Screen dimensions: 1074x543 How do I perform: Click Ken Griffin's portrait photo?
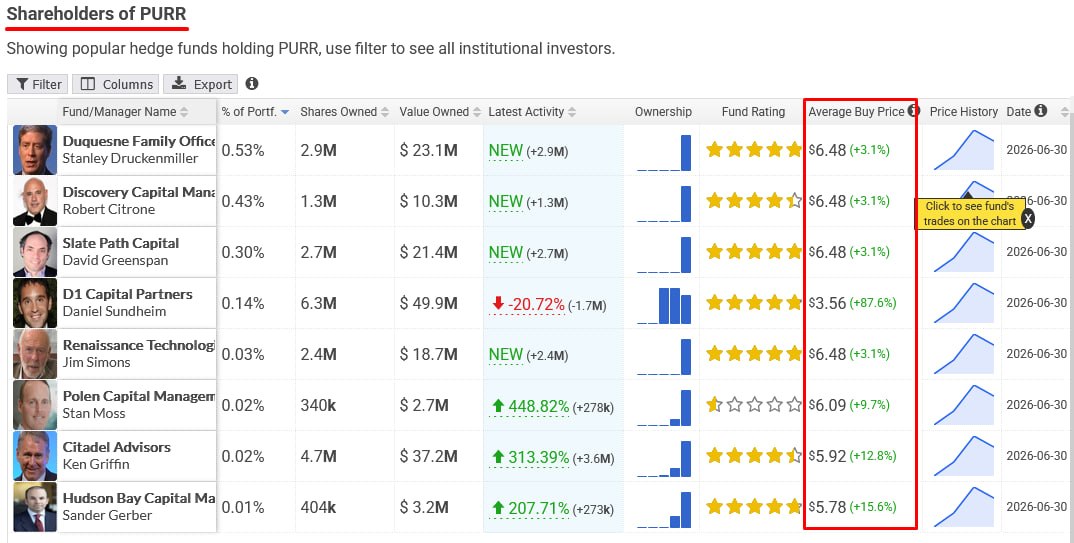pyautogui.click(x=35, y=456)
